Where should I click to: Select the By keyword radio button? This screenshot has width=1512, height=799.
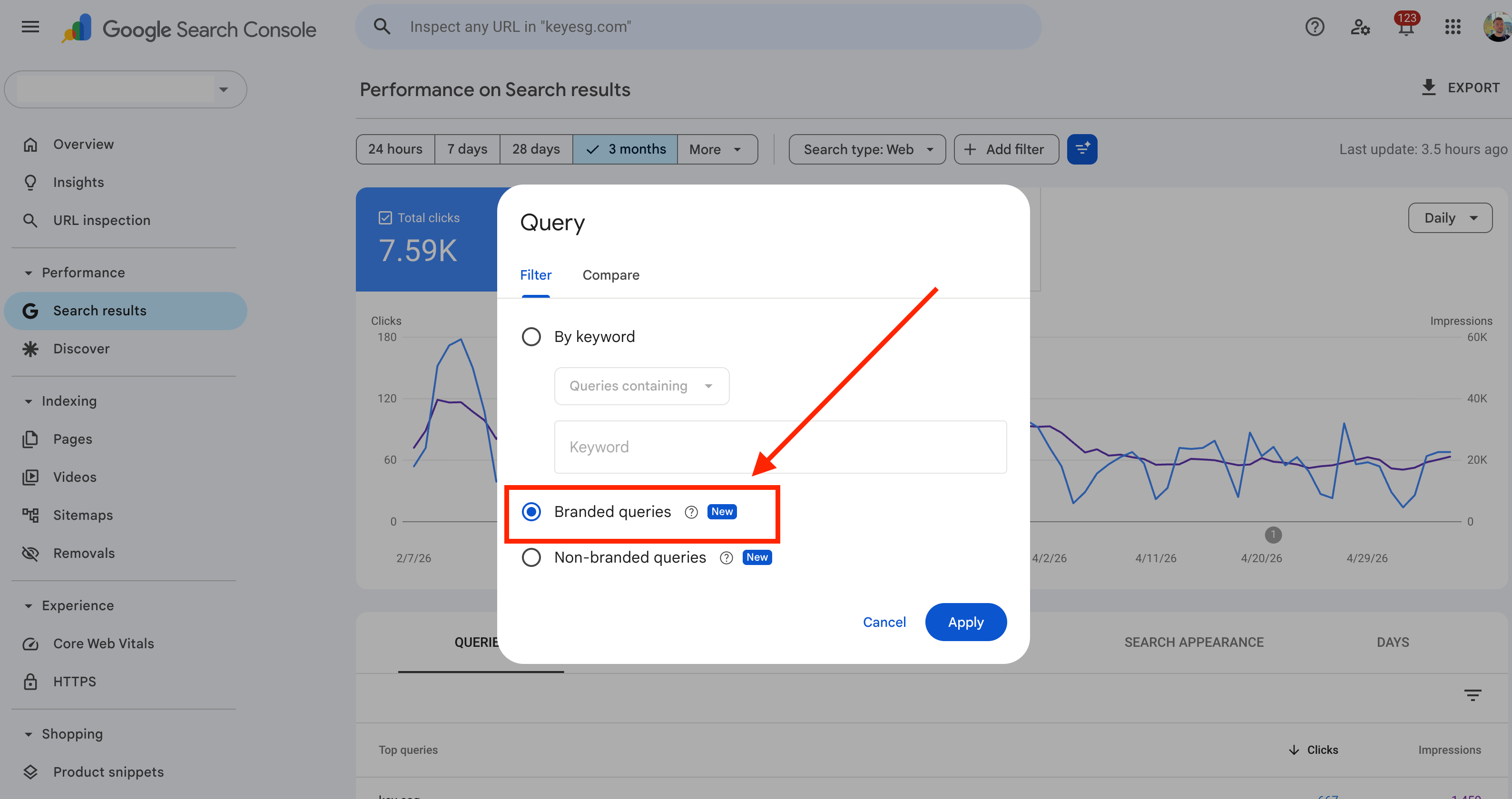click(x=531, y=337)
